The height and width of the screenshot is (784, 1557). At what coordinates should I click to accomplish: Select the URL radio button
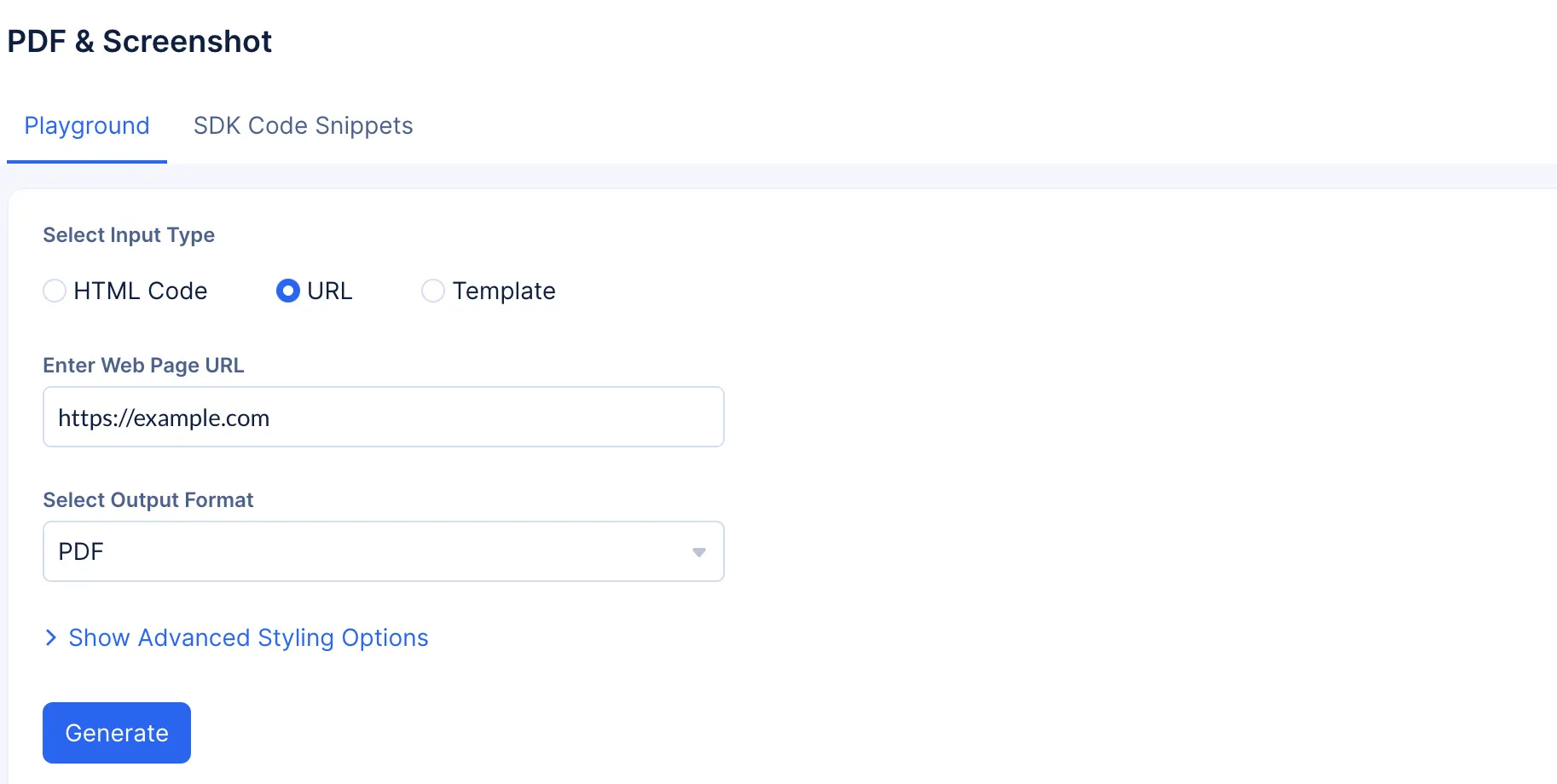pyautogui.click(x=288, y=291)
